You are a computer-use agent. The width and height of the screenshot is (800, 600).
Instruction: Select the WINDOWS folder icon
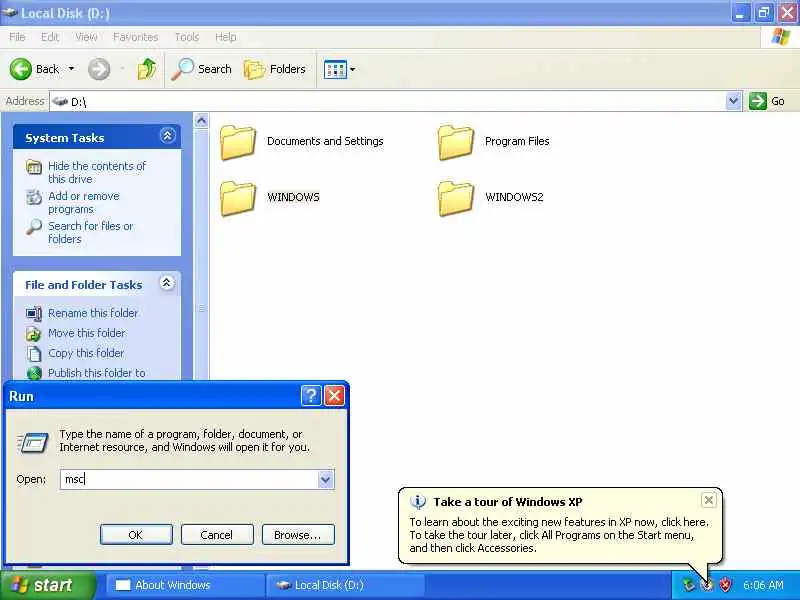(238, 198)
